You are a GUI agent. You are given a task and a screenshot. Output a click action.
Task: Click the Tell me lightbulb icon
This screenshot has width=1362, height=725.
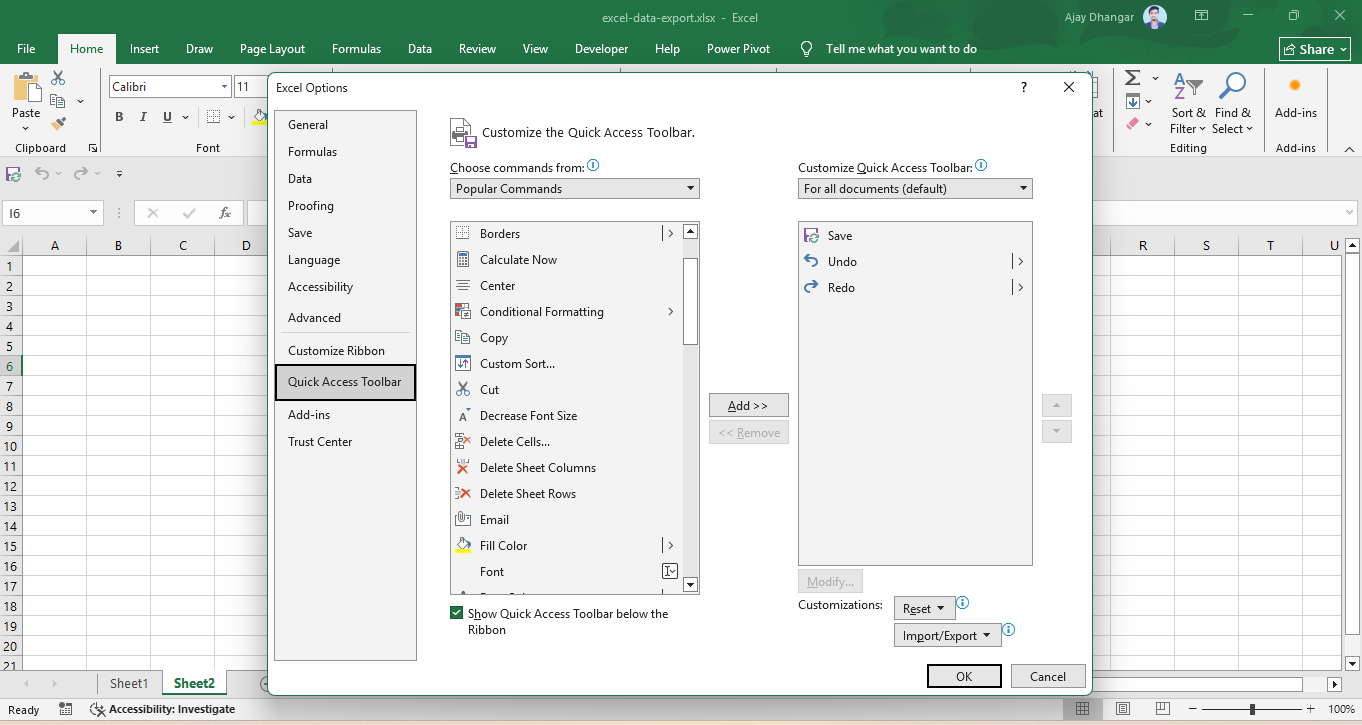[807, 48]
